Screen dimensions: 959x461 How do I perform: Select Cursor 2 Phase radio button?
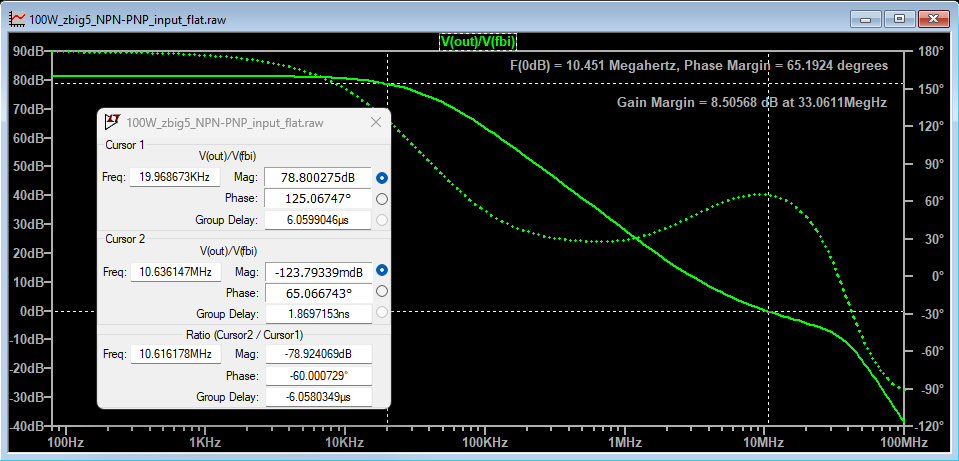(x=382, y=291)
